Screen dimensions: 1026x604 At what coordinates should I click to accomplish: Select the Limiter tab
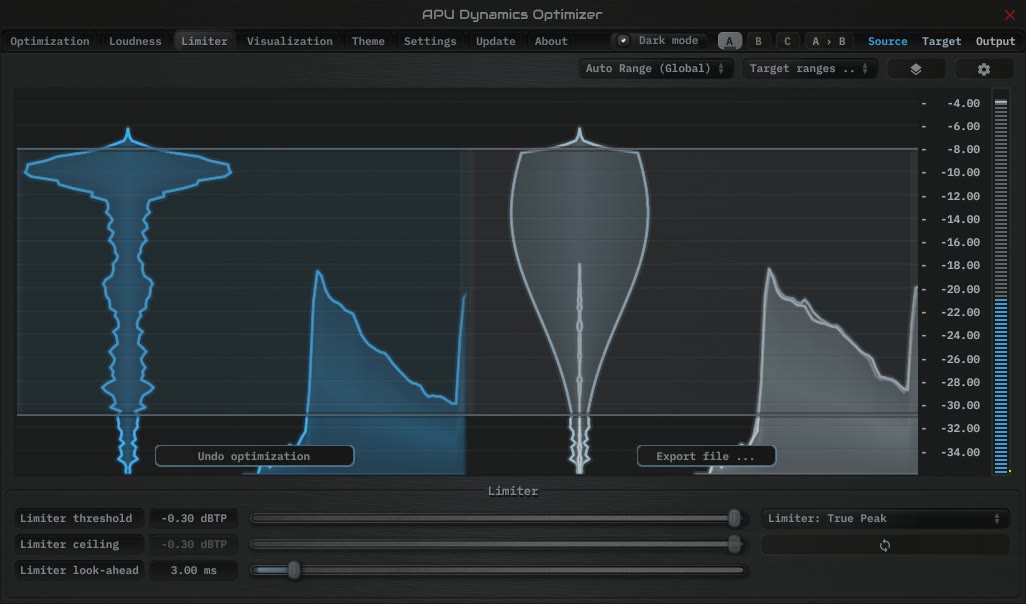pos(204,41)
